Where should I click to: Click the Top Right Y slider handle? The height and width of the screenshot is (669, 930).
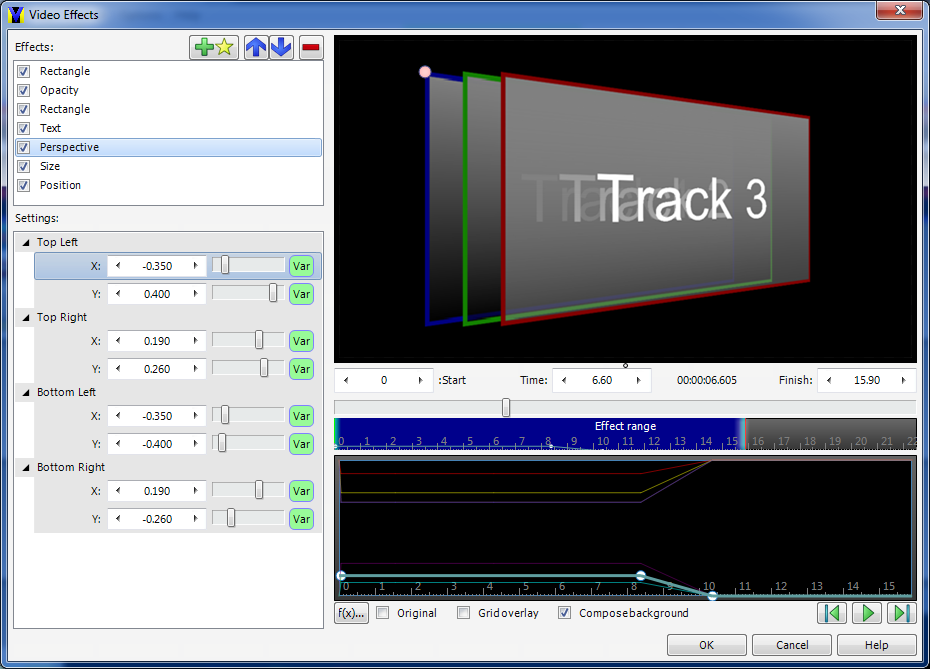(x=264, y=368)
